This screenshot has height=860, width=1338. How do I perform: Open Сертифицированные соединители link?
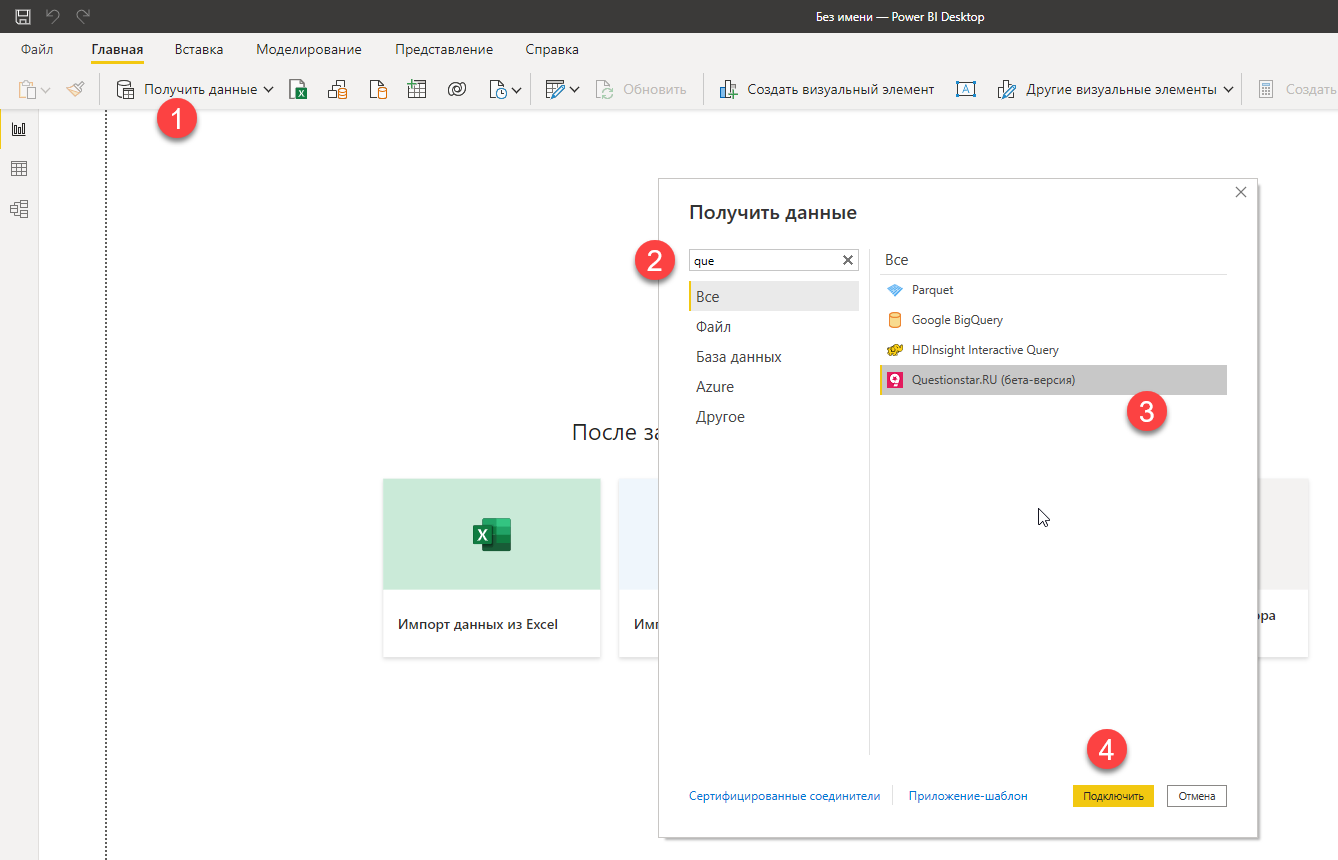[x=785, y=796]
